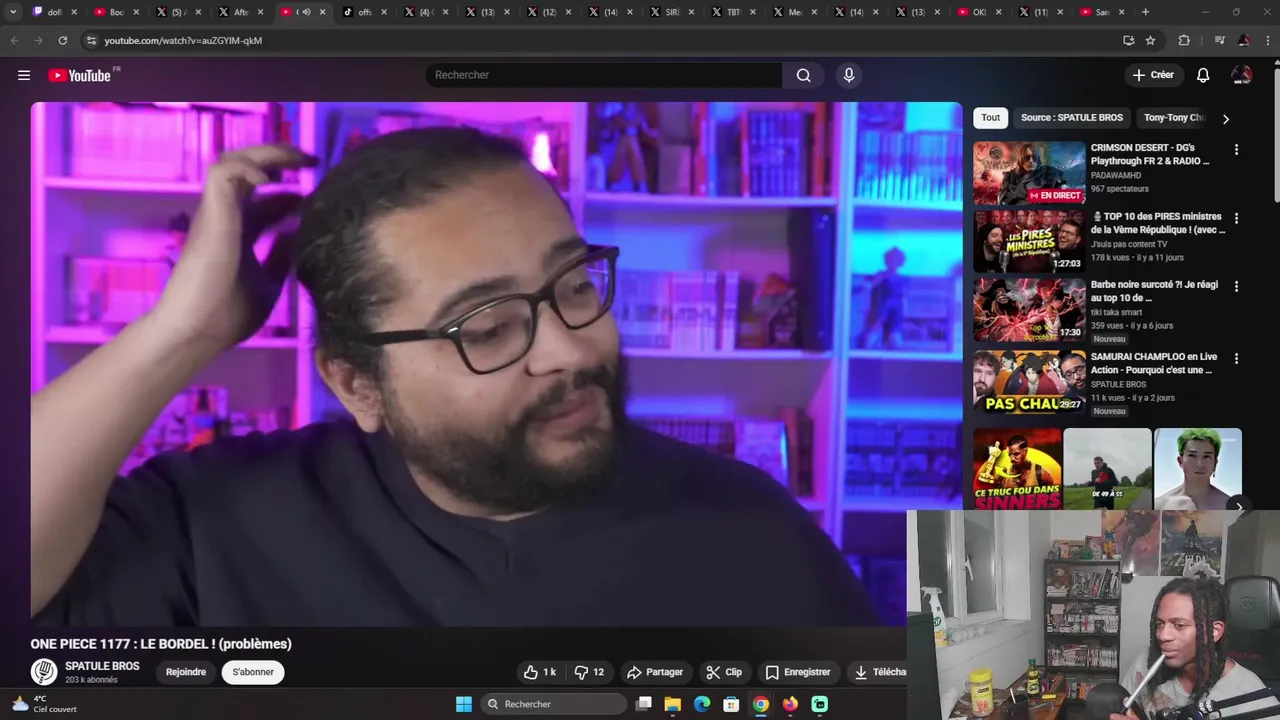Subscribe with the S'abonner button
1280x720 pixels.
253,672
